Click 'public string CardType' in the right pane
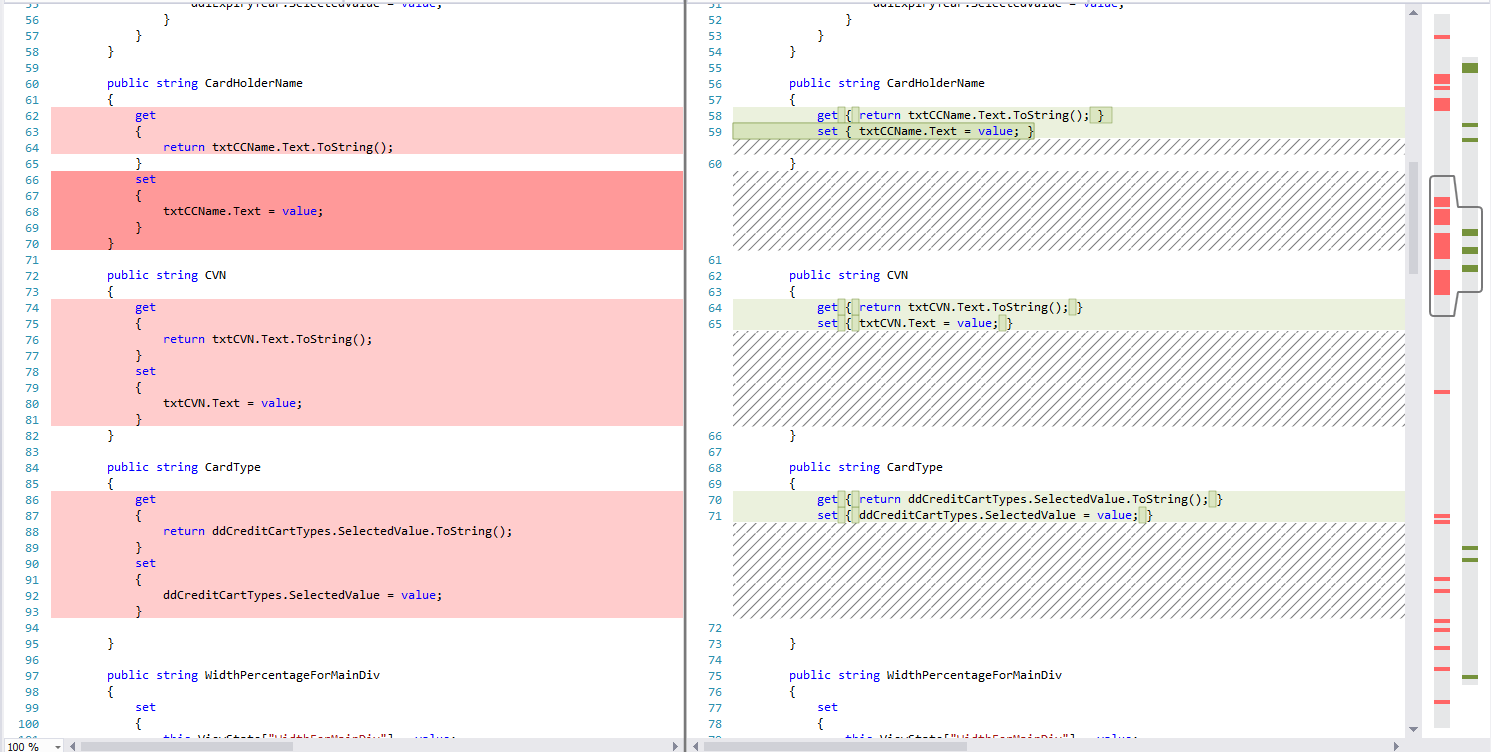 coord(866,467)
